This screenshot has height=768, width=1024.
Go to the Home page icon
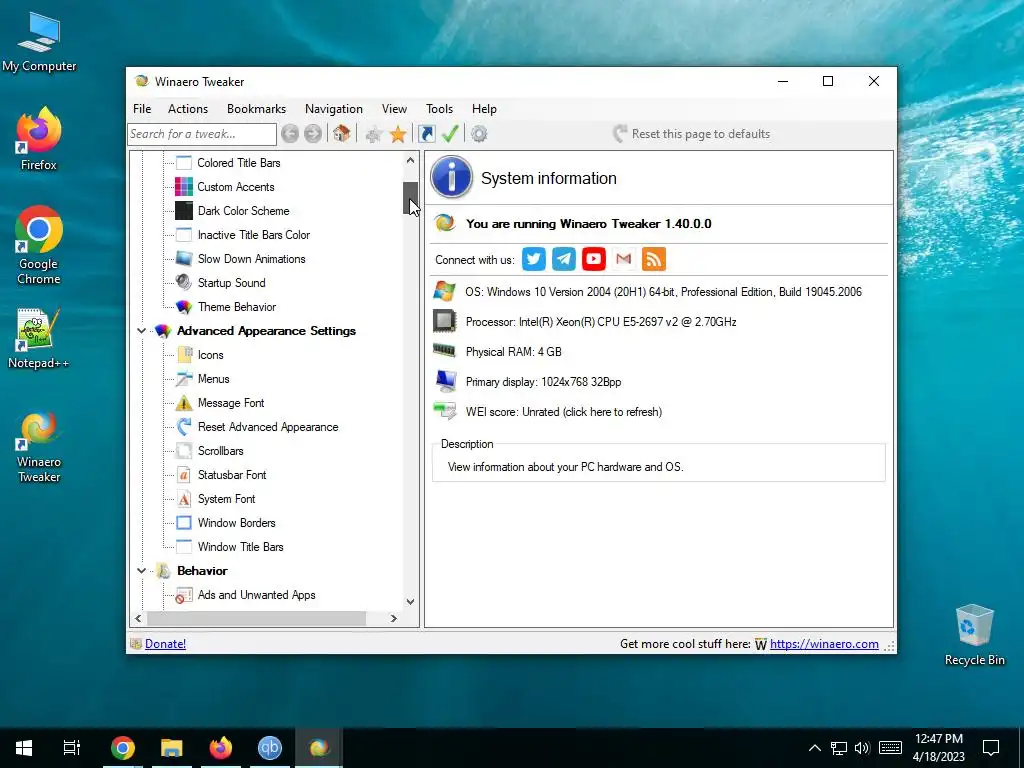pos(341,134)
